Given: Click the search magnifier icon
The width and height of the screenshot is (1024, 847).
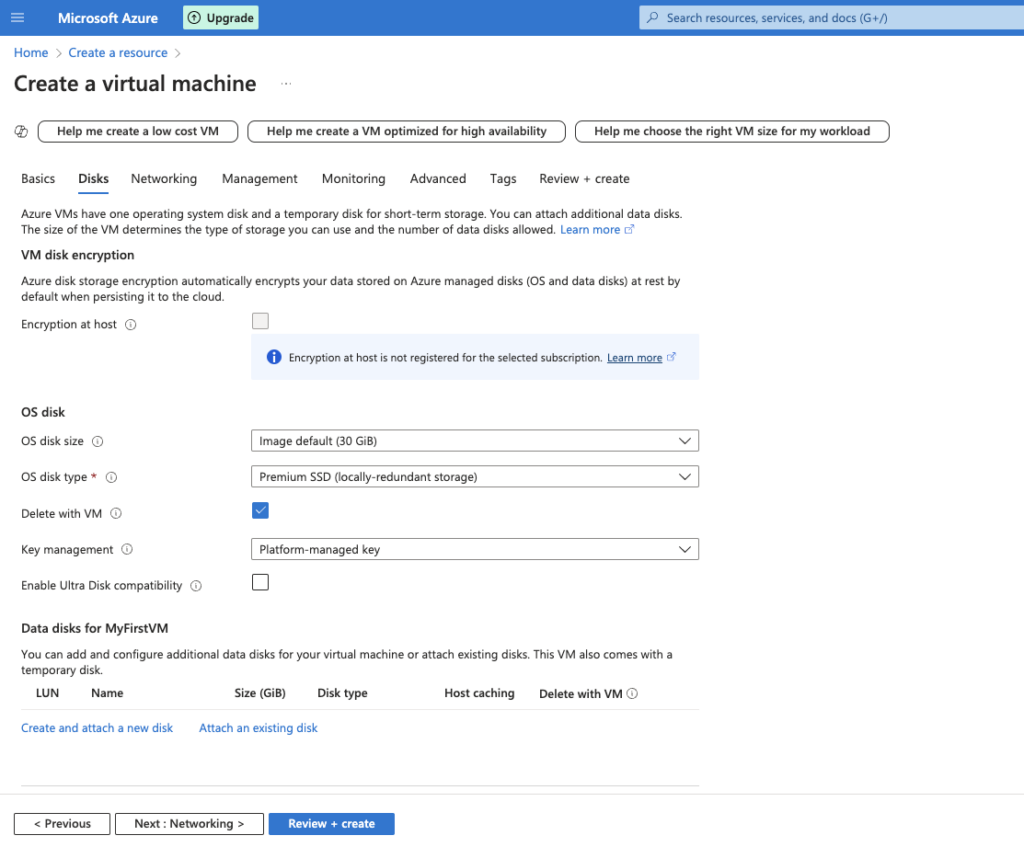Looking at the screenshot, I should coord(652,18).
